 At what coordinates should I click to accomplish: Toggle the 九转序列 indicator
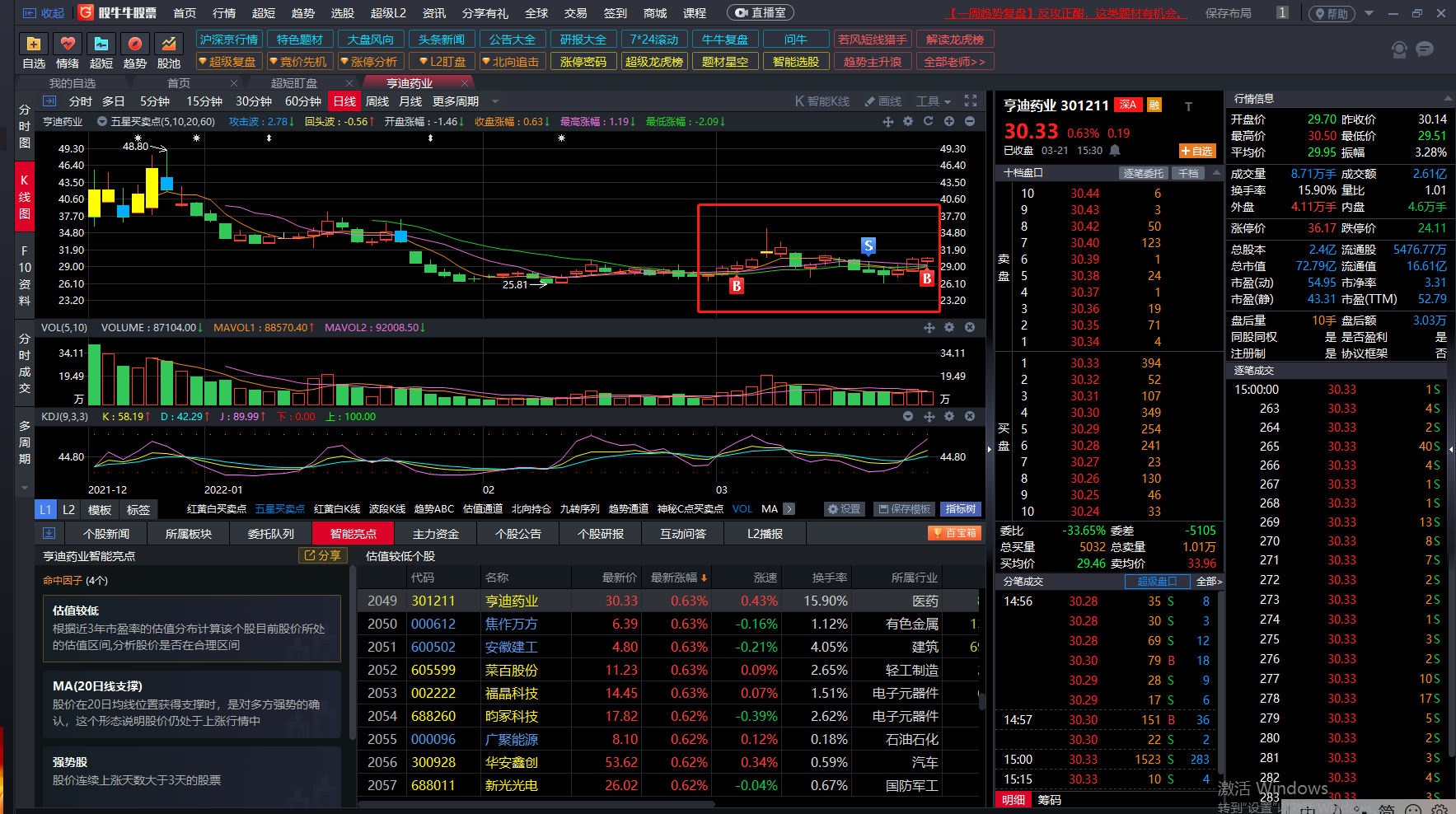coord(580,509)
